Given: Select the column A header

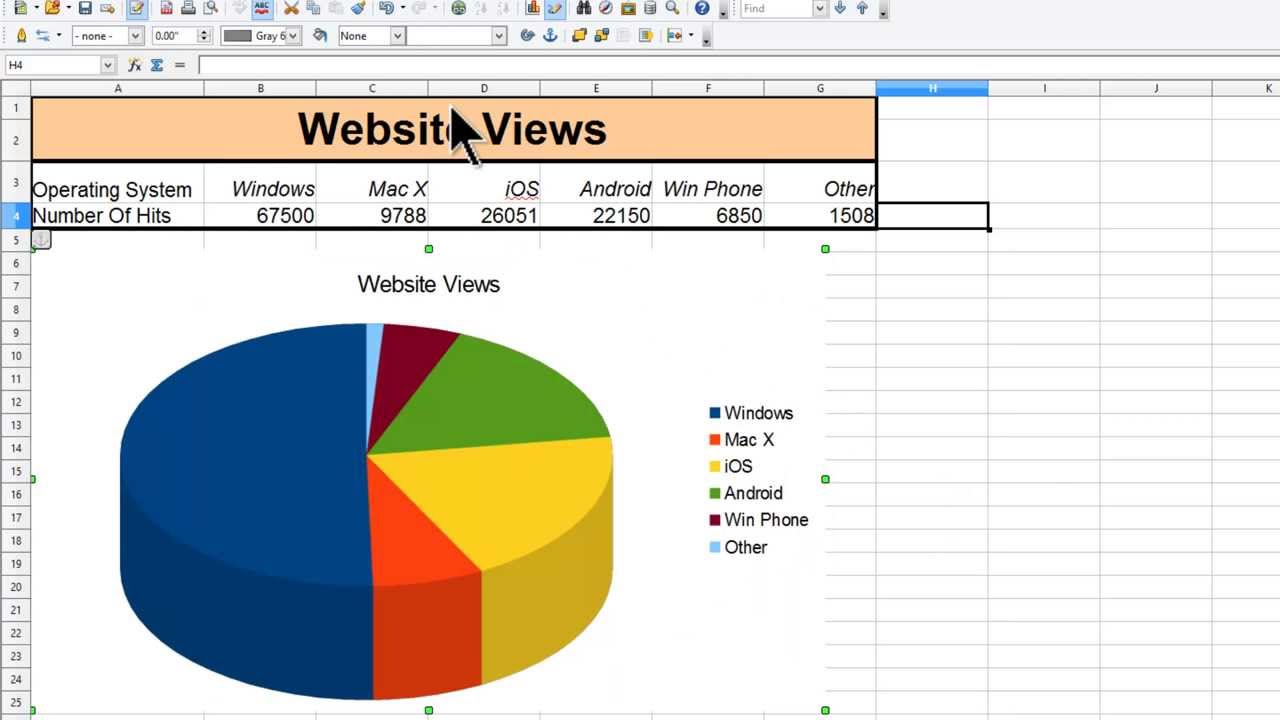Looking at the screenshot, I should click(118, 89).
